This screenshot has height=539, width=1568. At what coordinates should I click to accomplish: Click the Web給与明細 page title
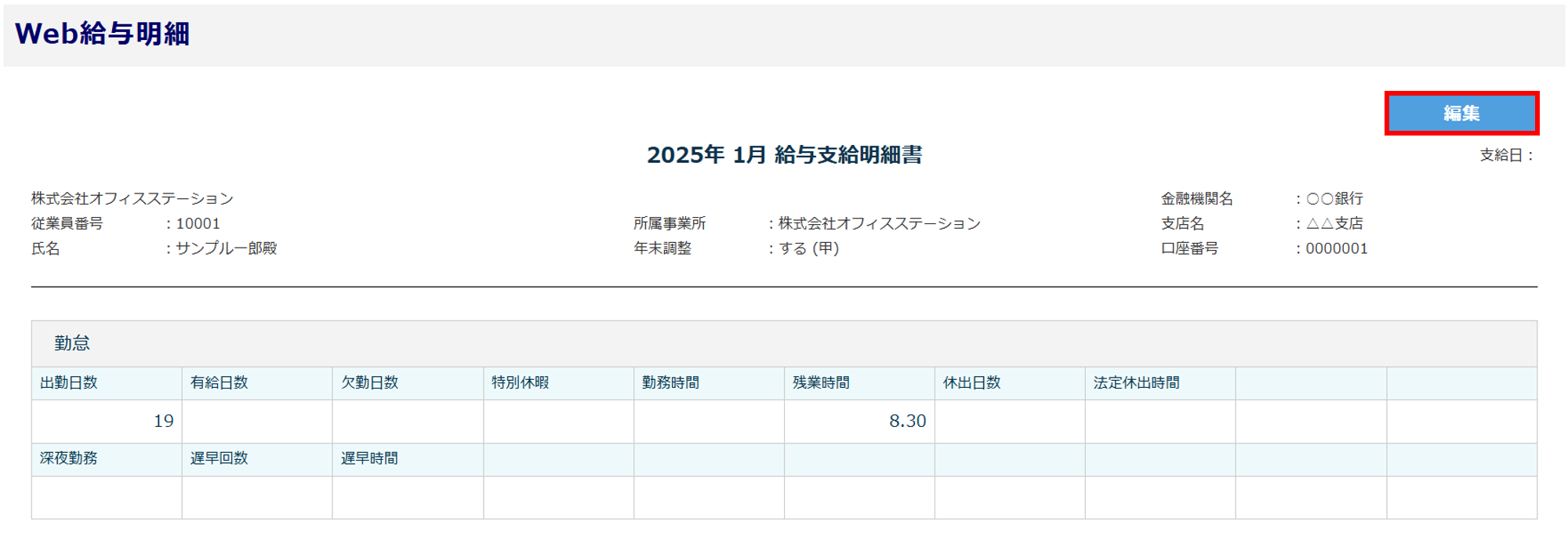tap(102, 34)
